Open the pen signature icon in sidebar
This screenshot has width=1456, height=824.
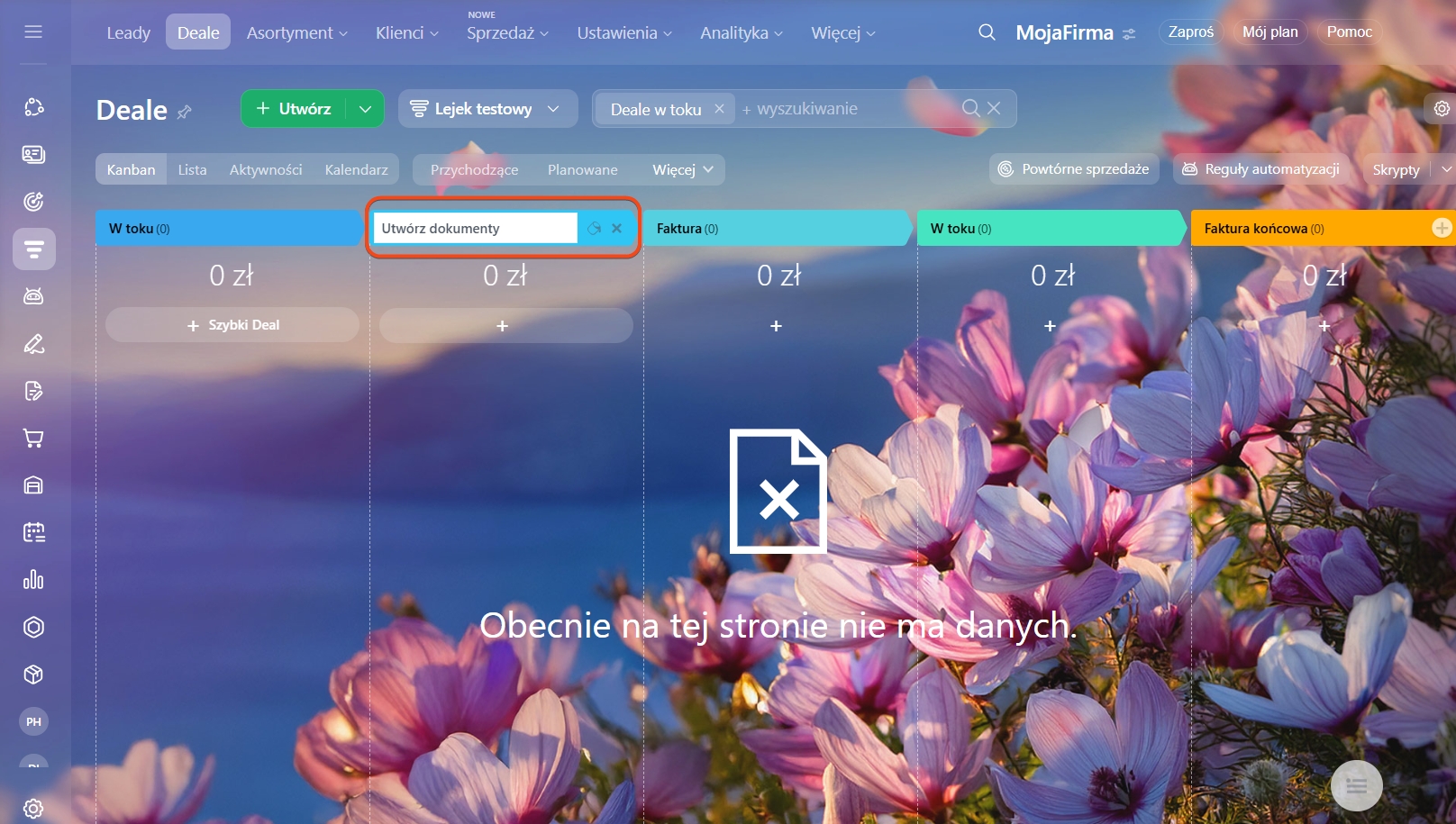pos(33,344)
